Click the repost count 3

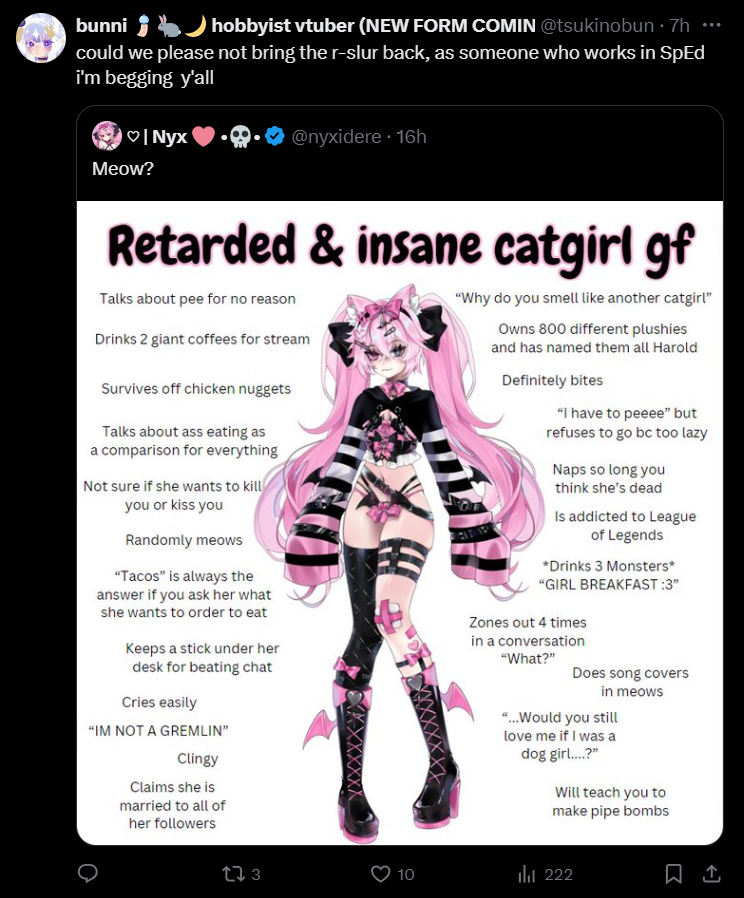pyautogui.click(x=255, y=875)
